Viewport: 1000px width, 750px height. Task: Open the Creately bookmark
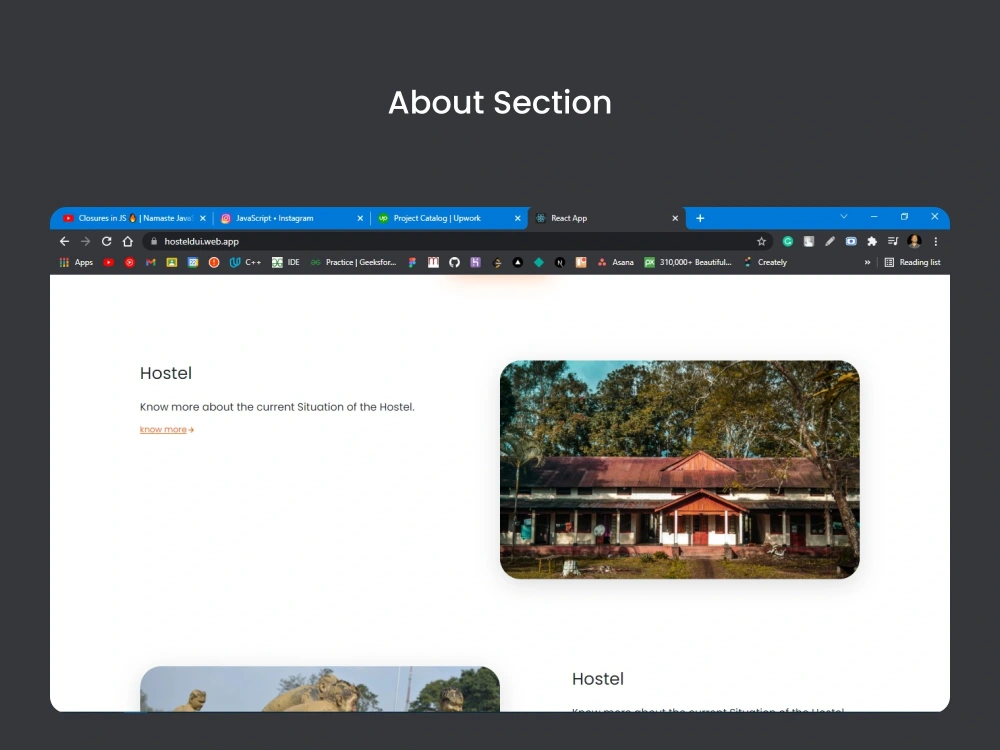765,262
